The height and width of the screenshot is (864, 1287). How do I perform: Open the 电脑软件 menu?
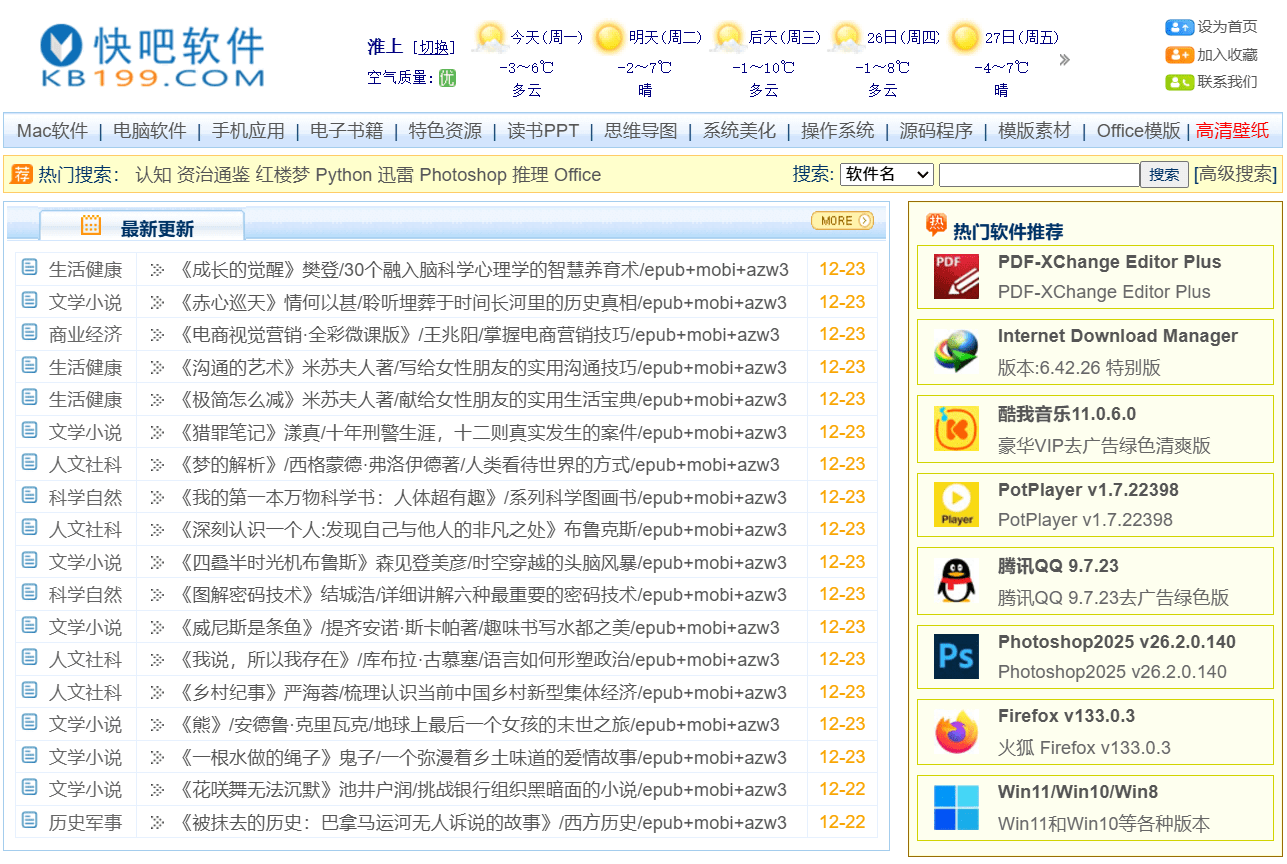click(x=150, y=131)
